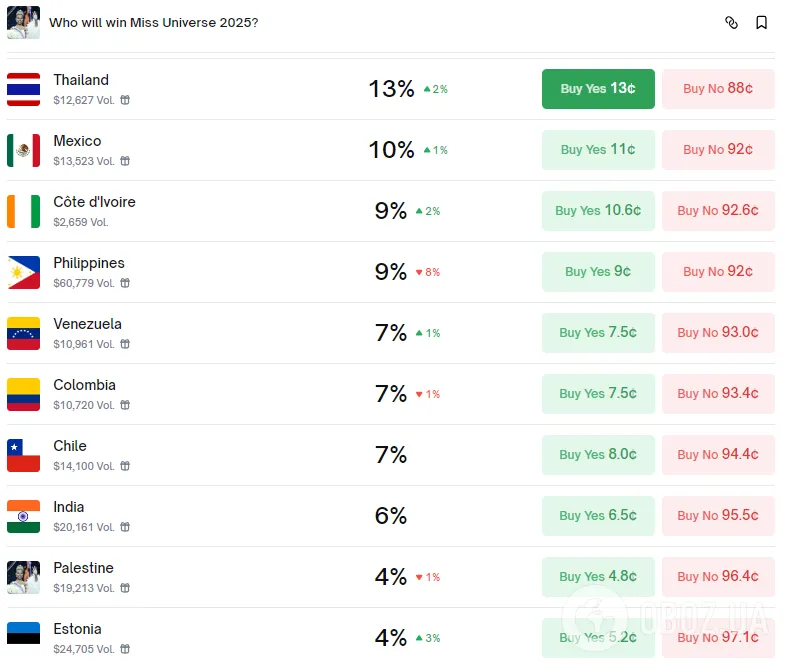Buy No for India at 95.5¢
This screenshot has width=787, height=667.
click(x=718, y=516)
